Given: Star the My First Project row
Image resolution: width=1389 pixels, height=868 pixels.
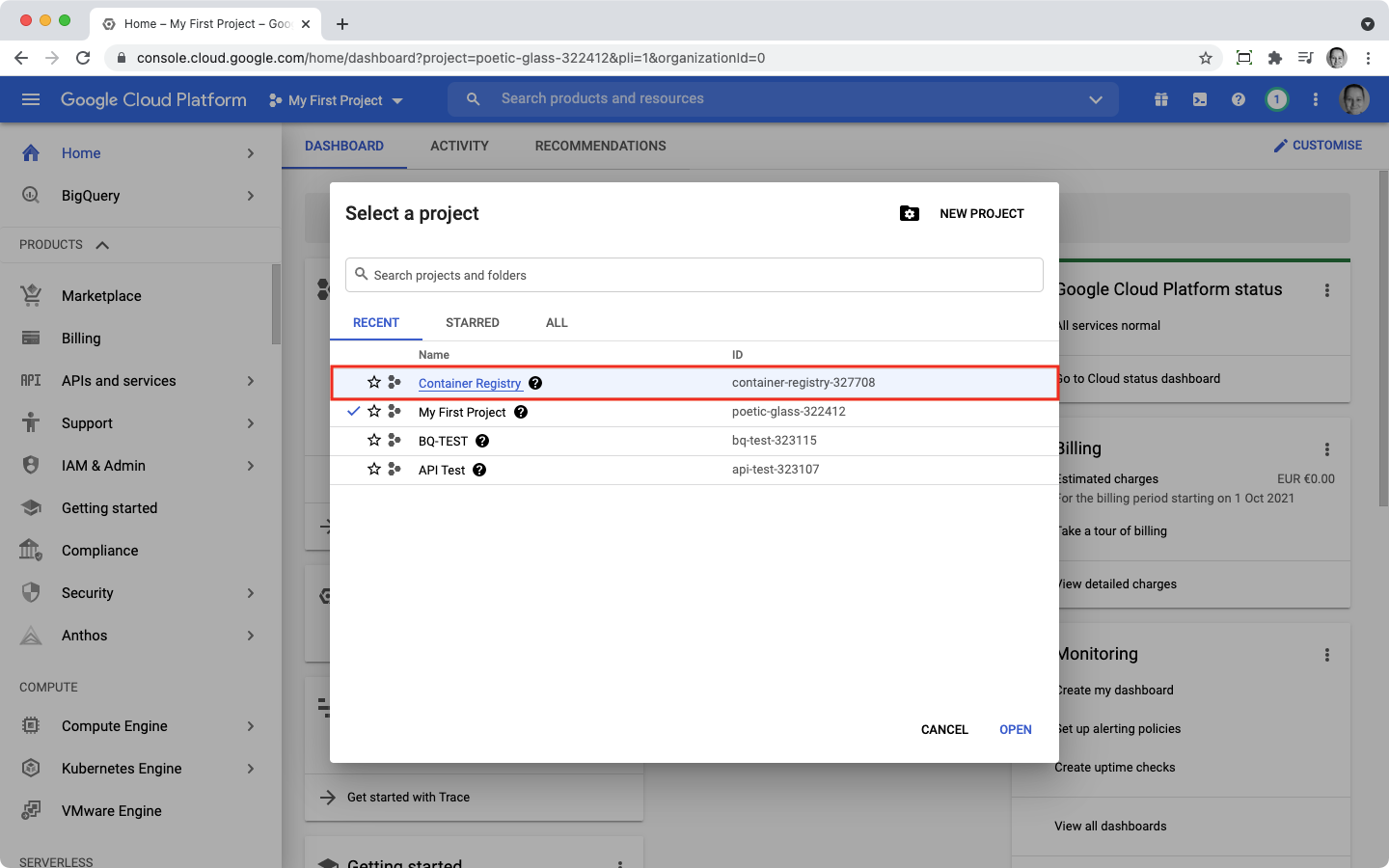Looking at the screenshot, I should 374,411.
